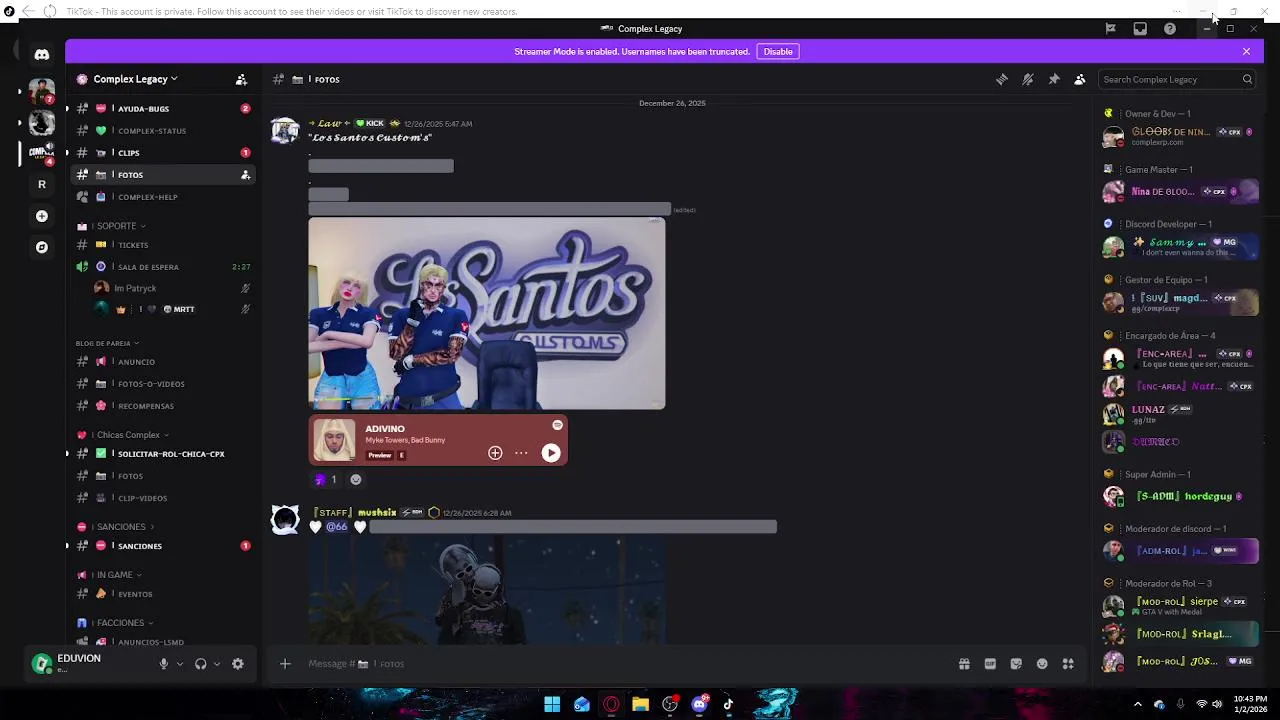Open TikTok from the taskbar
Viewport: 1280px width, 720px height.
pyautogui.click(x=728, y=704)
